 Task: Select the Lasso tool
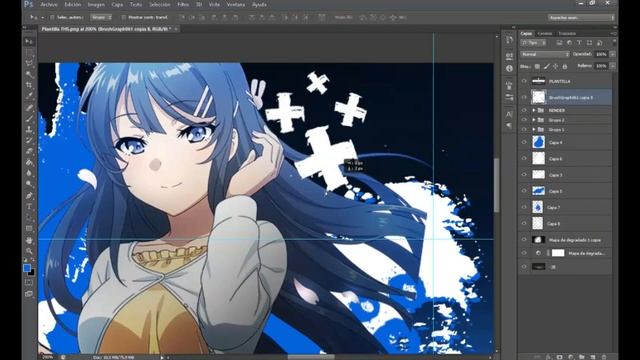pos(29,63)
